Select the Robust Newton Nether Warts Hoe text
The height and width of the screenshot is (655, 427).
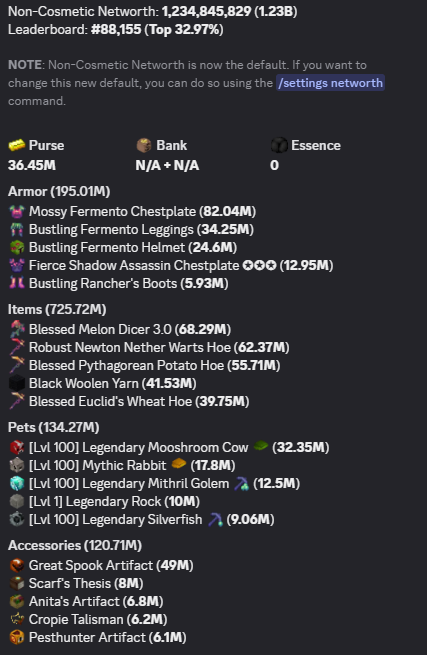[130, 348]
